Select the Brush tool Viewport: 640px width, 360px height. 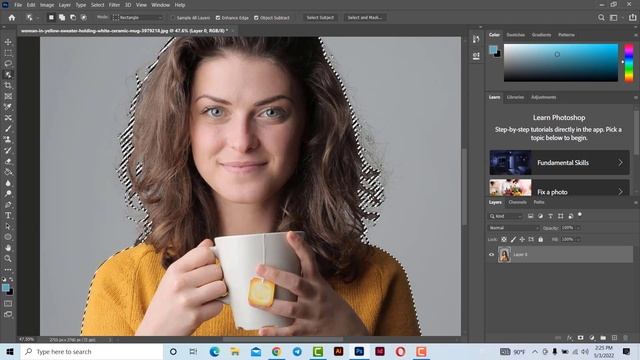8,129
